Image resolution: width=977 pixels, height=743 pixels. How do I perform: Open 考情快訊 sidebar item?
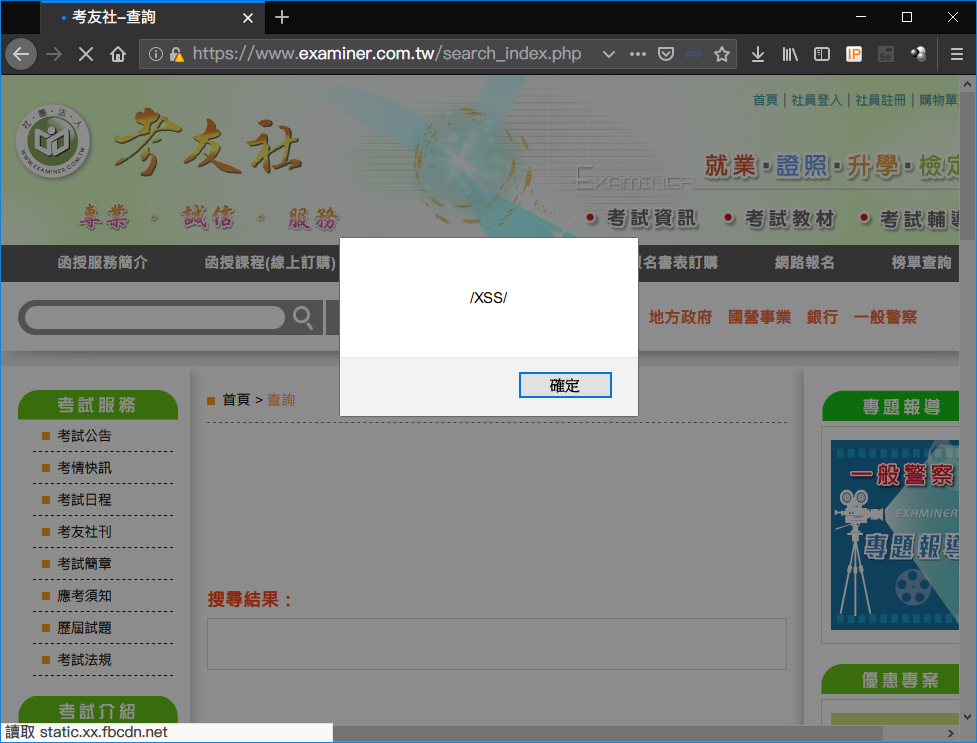click(x=84, y=468)
